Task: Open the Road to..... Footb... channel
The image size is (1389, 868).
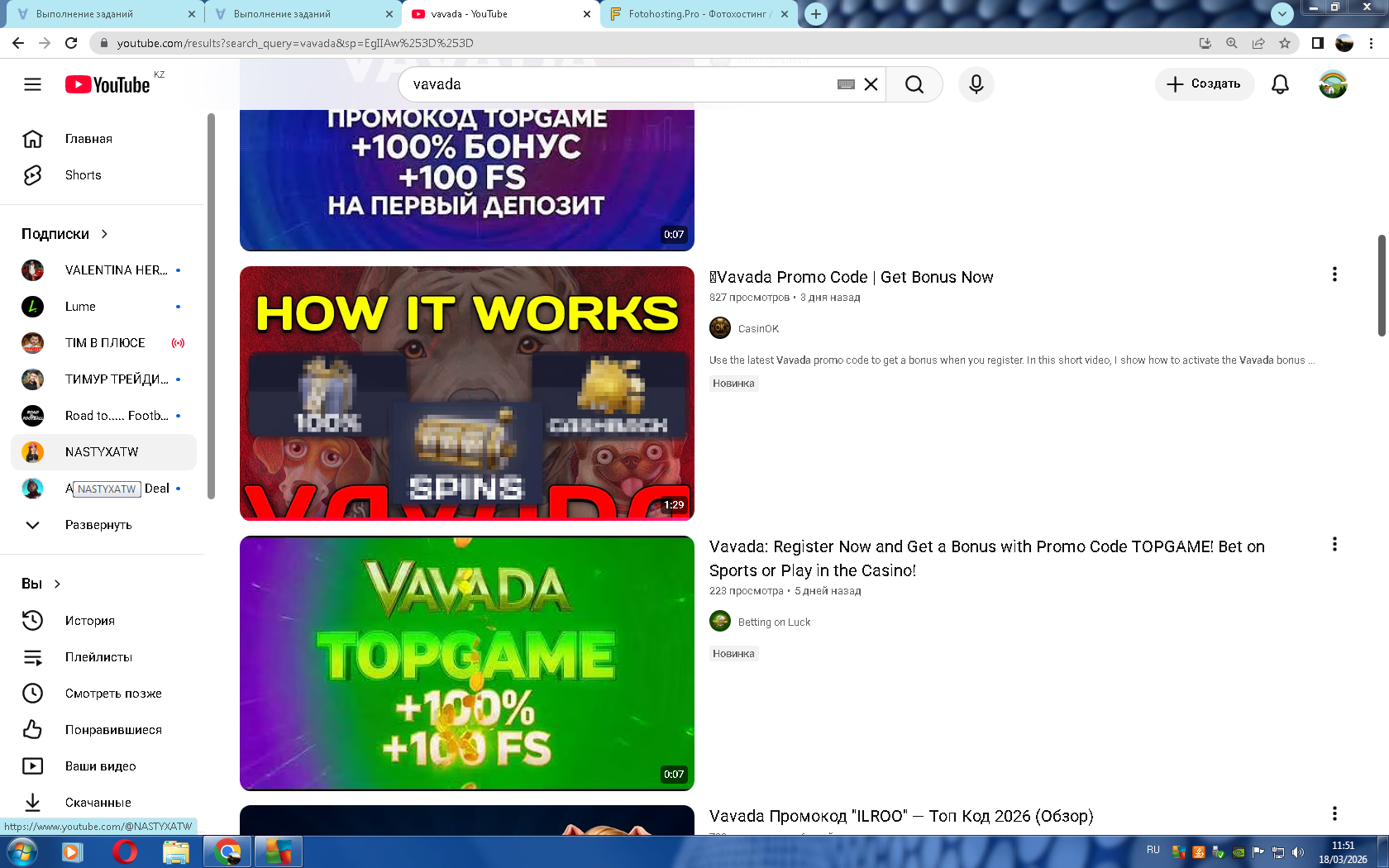Action: pos(103,416)
